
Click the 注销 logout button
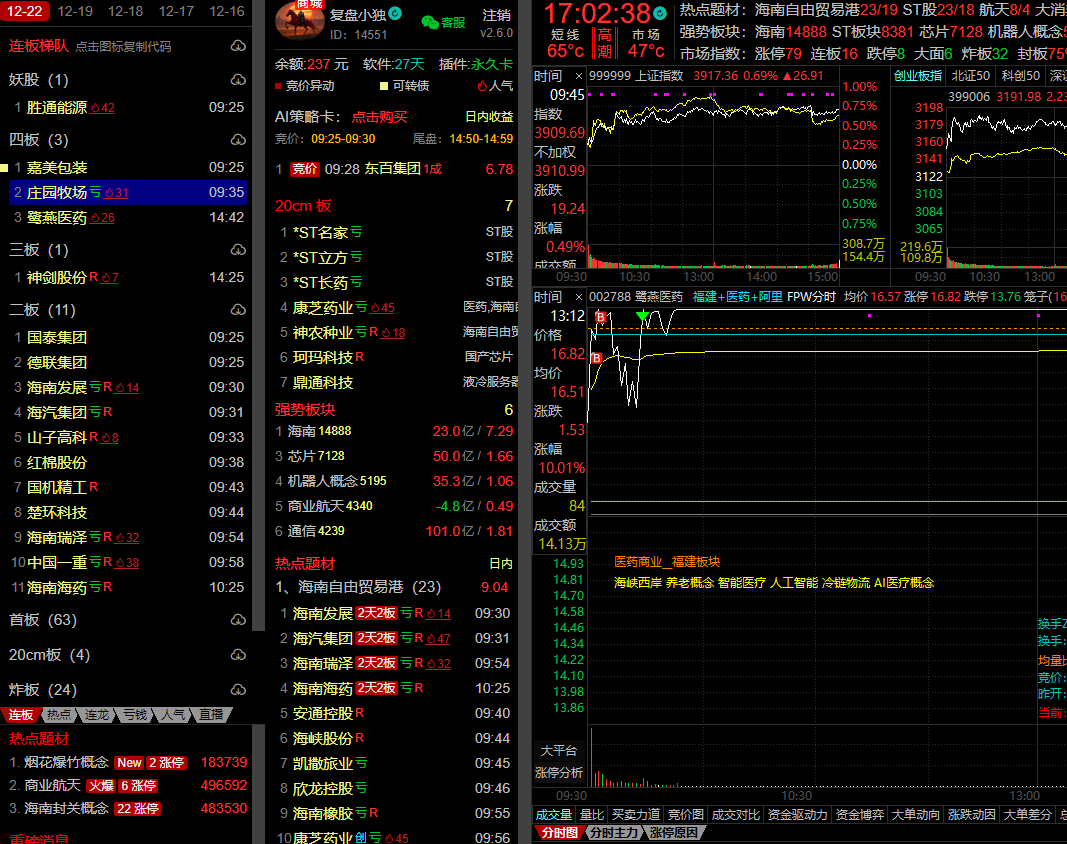(496, 15)
